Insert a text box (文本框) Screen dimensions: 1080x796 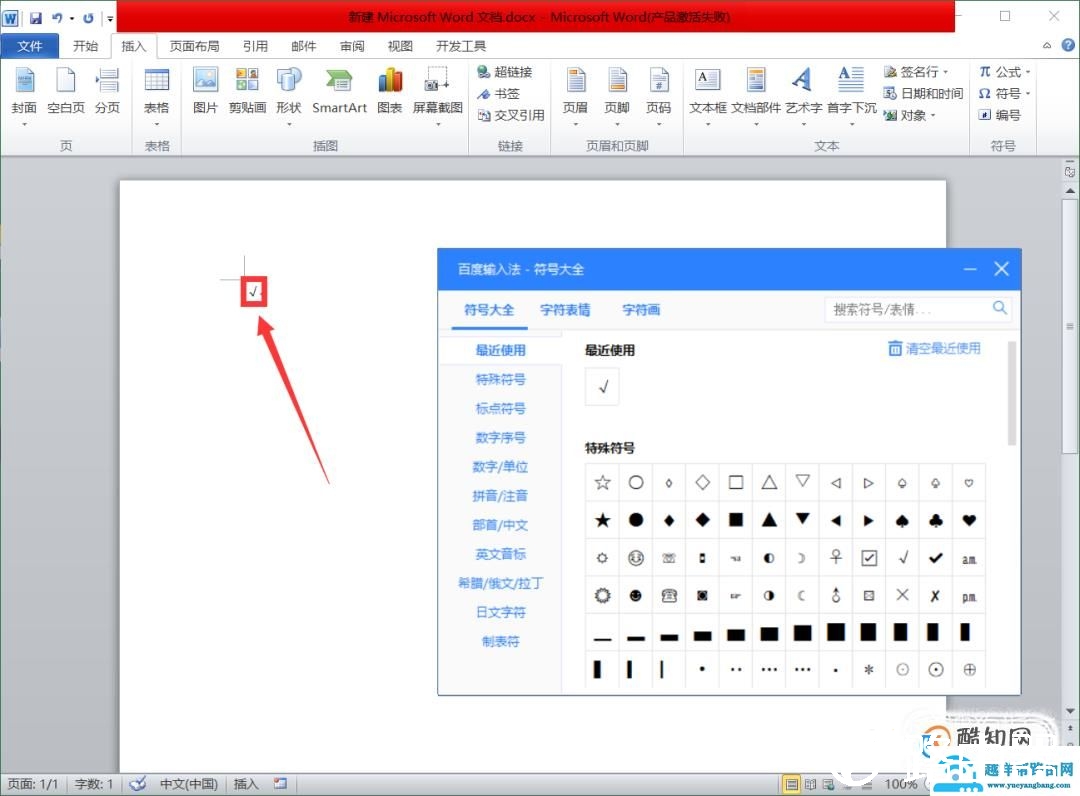tap(707, 96)
